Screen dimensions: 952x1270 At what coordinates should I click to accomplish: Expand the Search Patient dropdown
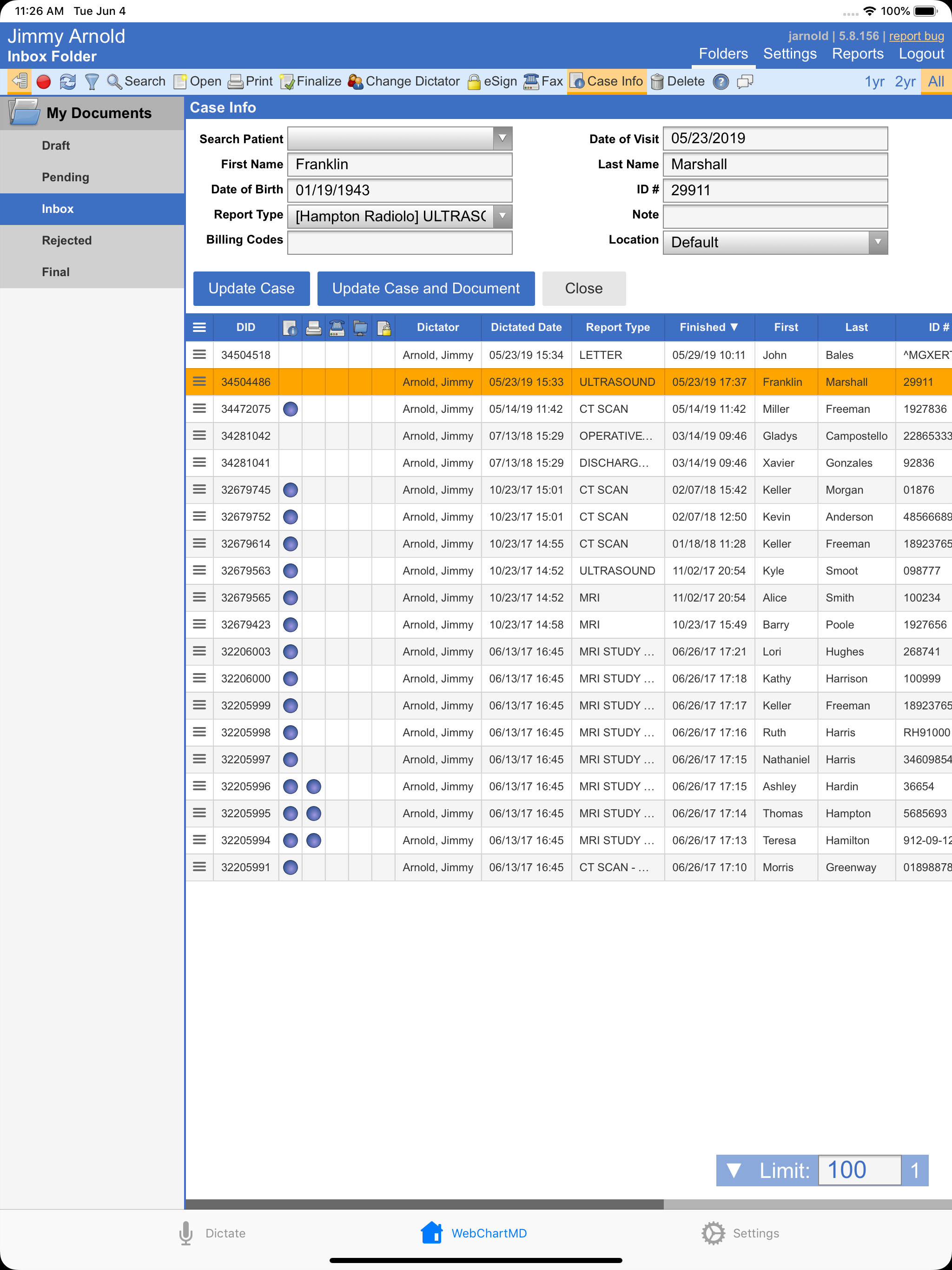click(x=502, y=139)
